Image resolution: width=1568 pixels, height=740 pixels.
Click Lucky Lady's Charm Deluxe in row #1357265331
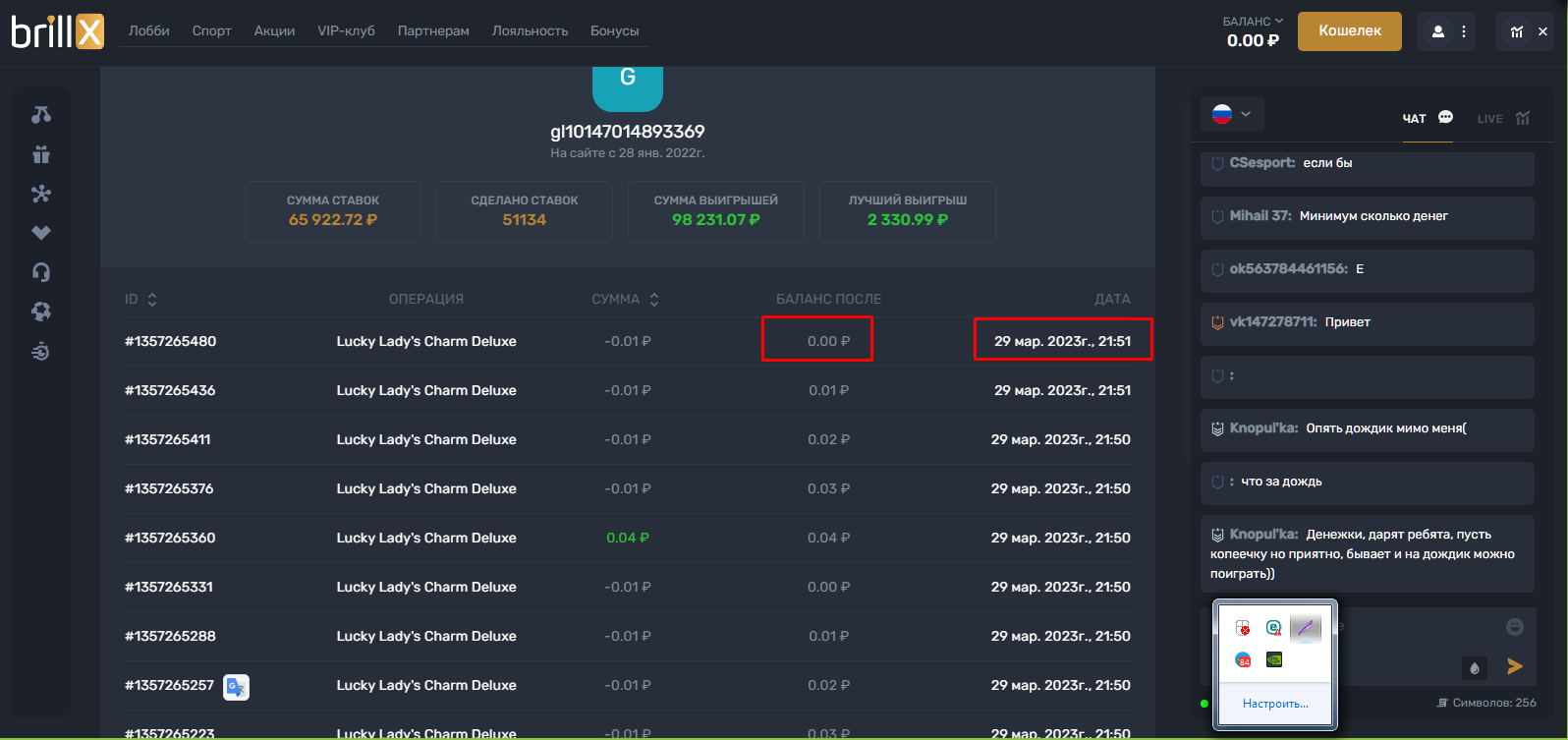[x=426, y=587]
